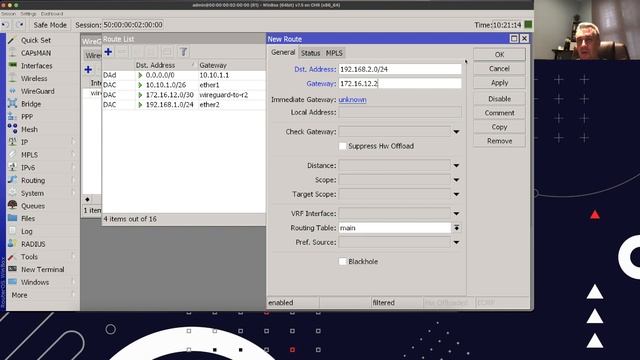Click the unknown Immediate Gateway link

352,100
